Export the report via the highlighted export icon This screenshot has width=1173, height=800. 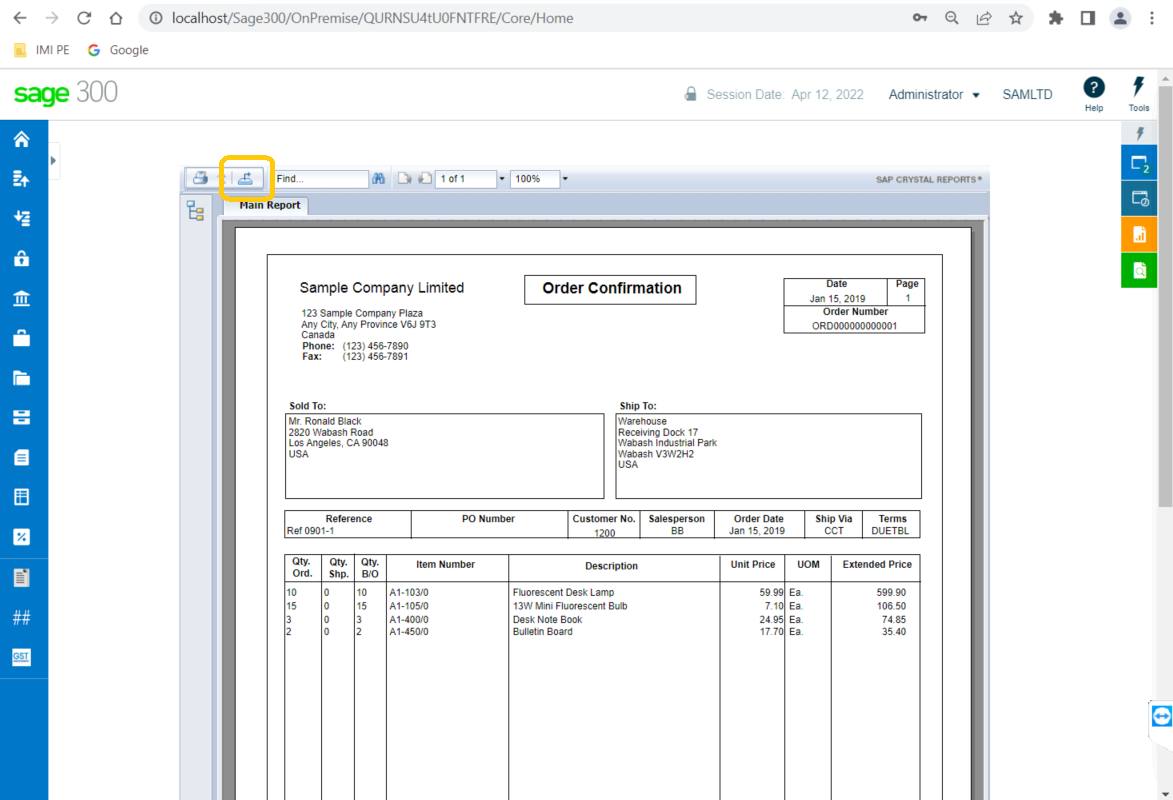click(246, 179)
